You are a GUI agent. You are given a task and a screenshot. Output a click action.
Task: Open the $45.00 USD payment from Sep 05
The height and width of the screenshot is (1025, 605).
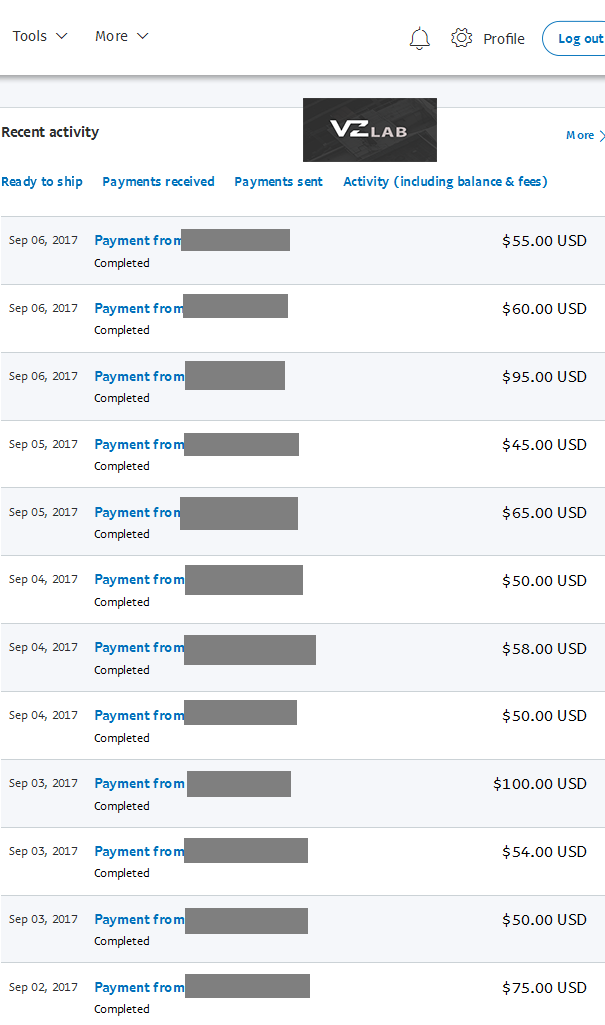point(302,454)
